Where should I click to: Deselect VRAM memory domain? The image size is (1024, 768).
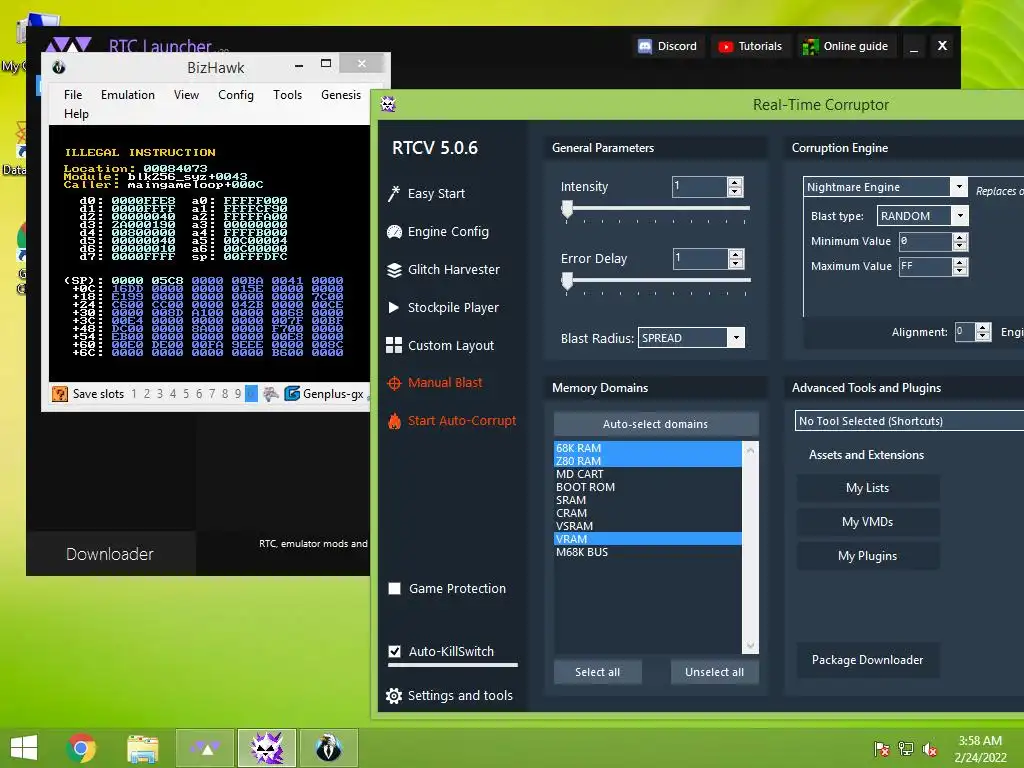pyautogui.click(x=647, y=539)
